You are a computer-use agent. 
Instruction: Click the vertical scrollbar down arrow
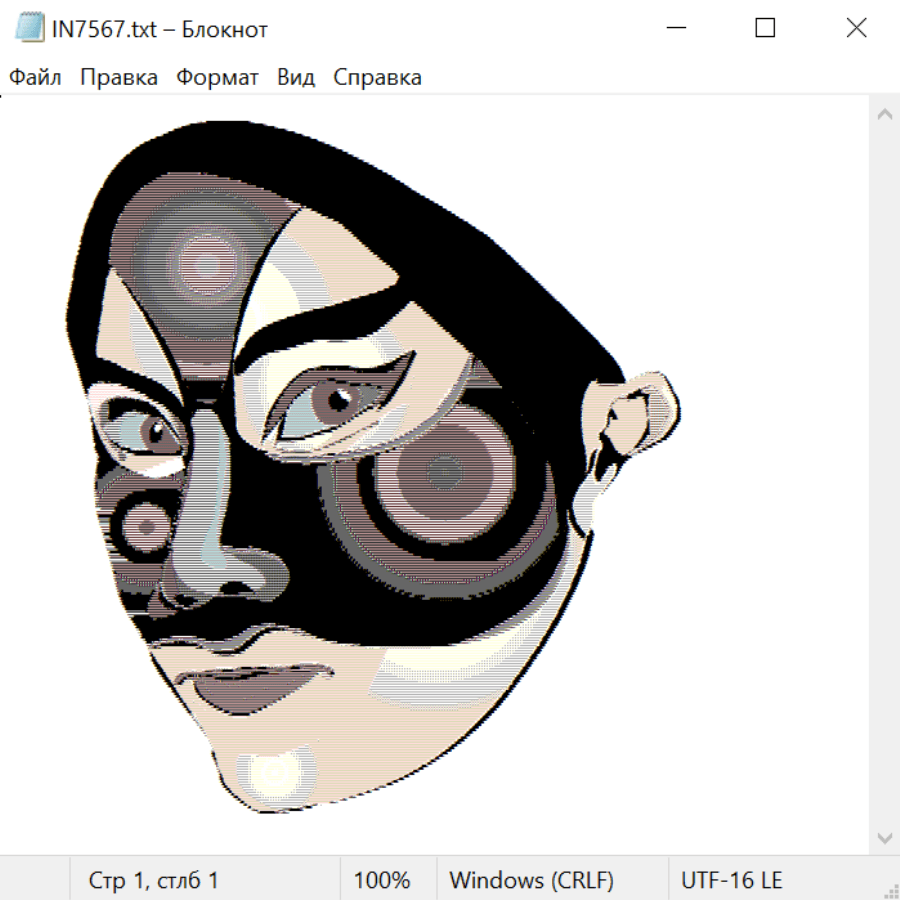[884, 837]
